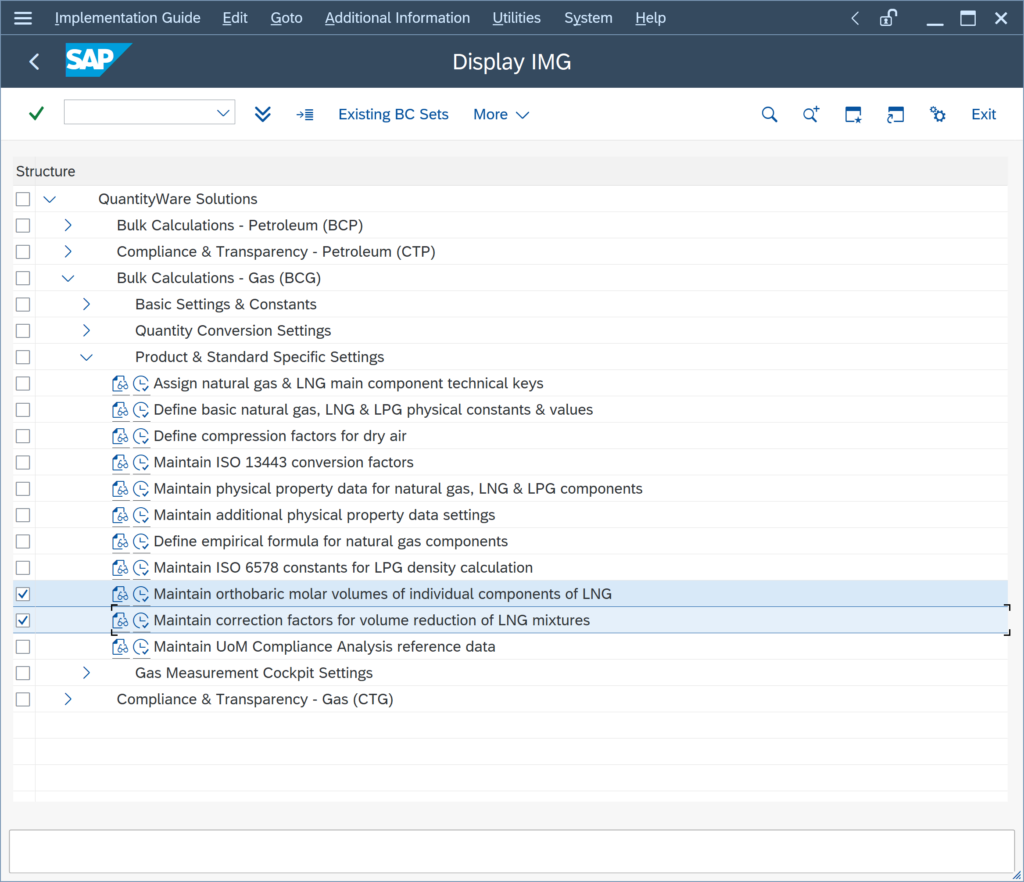Open documentation icon for Maintain correction factors row
This screenshot has height=882, width=1024.
[x=120, y=621]
